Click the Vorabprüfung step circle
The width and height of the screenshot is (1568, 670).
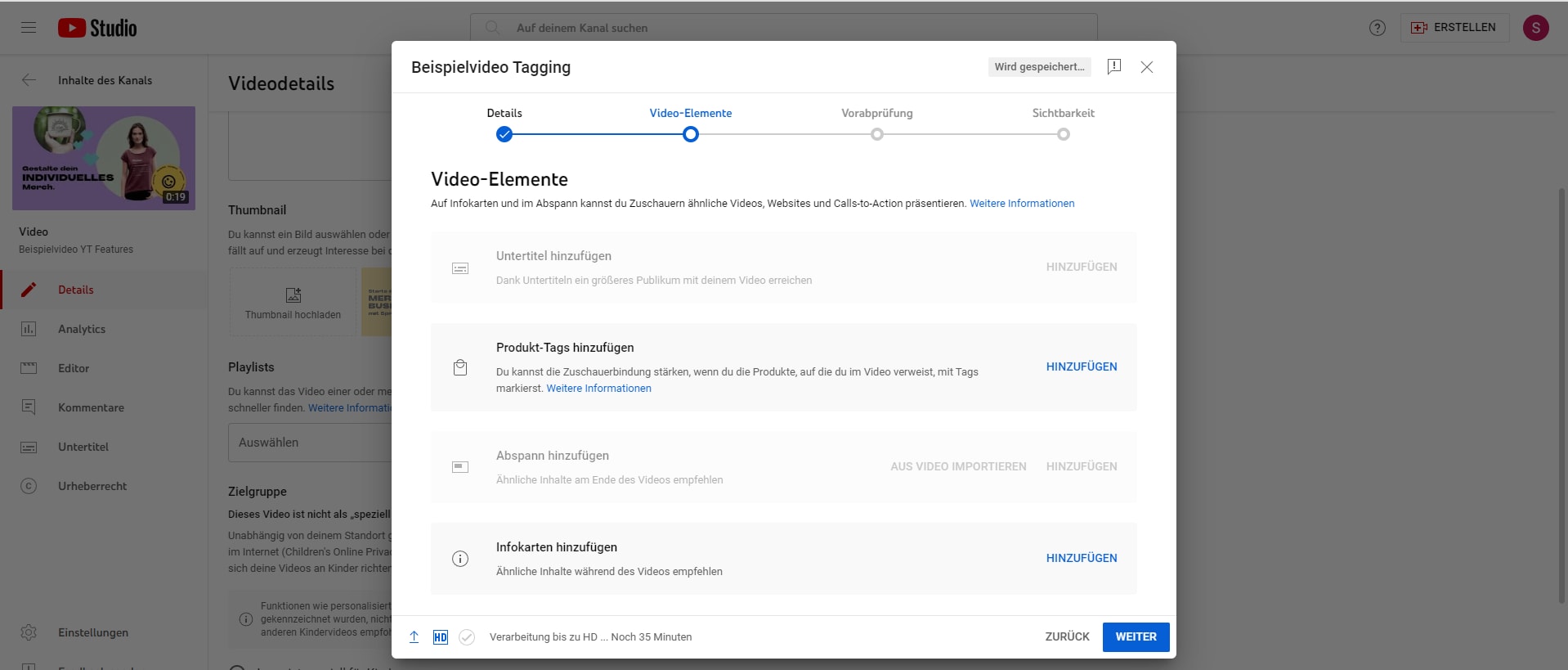[x=877, y=134]
